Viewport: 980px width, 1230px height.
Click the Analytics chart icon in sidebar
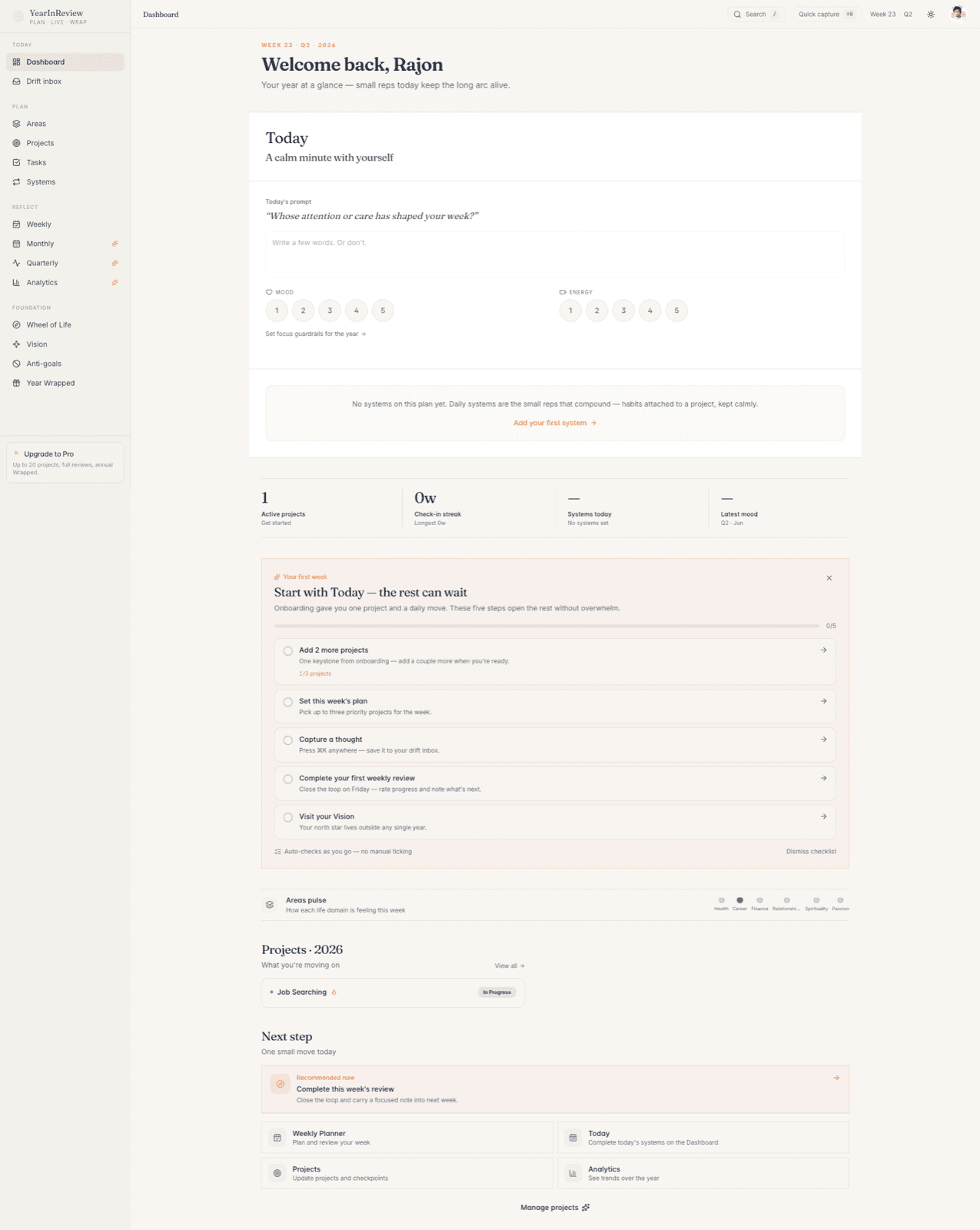(x=16, y=282)
